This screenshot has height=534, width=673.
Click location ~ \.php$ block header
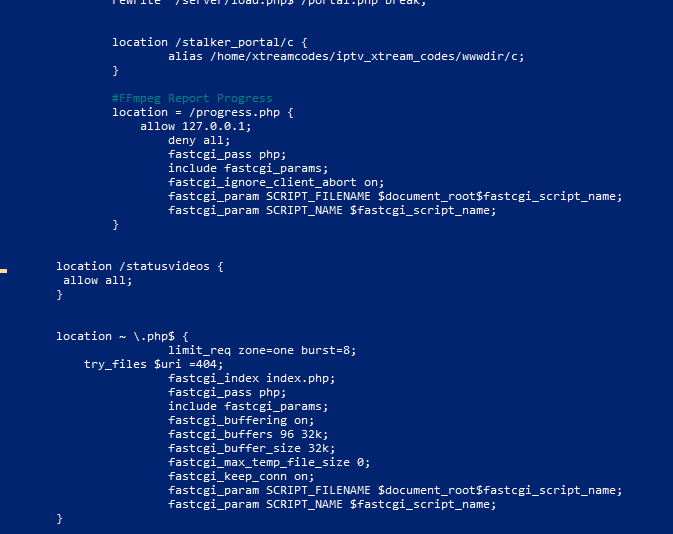pos(122,336)
